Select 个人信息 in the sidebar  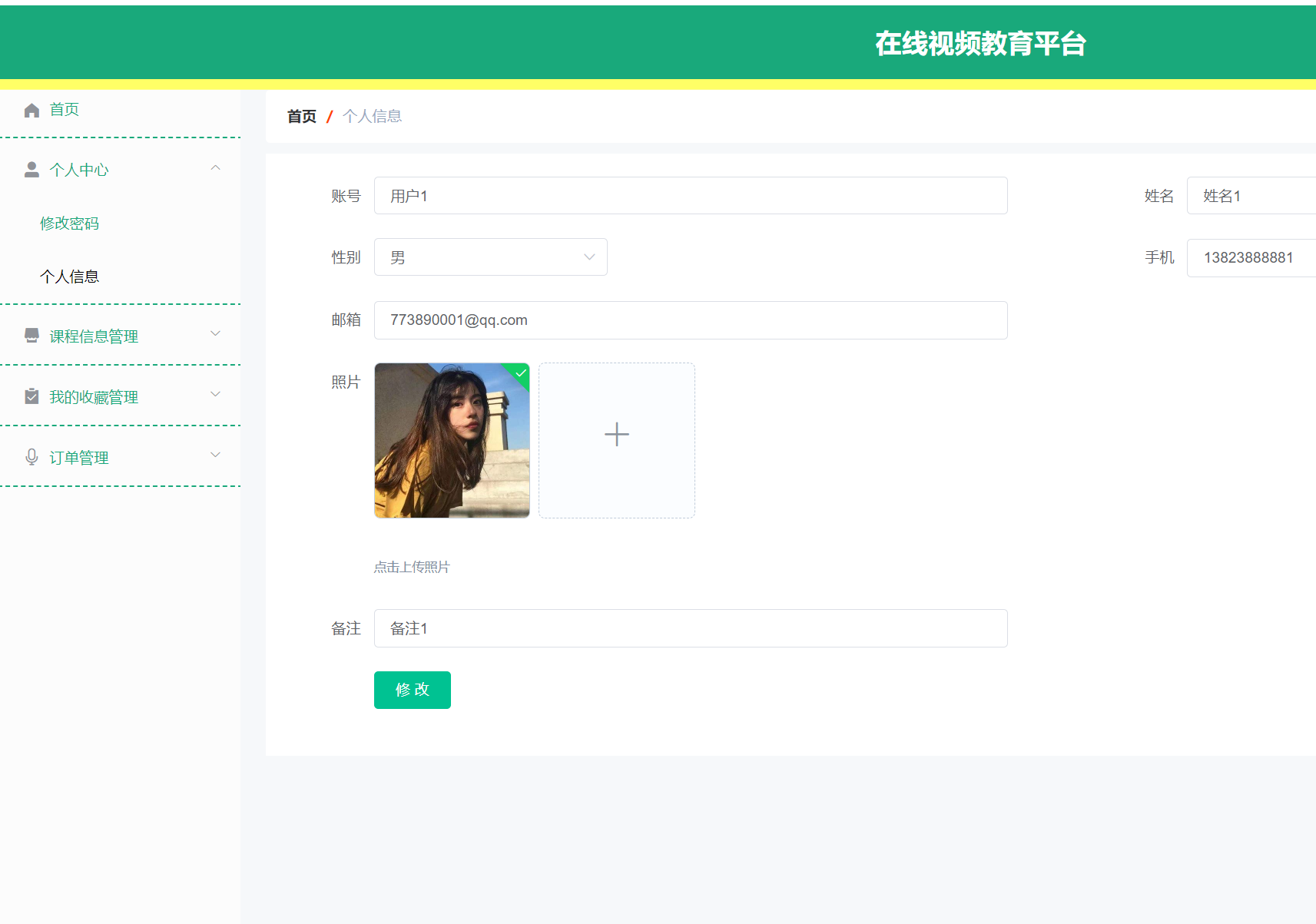[69, 276]
